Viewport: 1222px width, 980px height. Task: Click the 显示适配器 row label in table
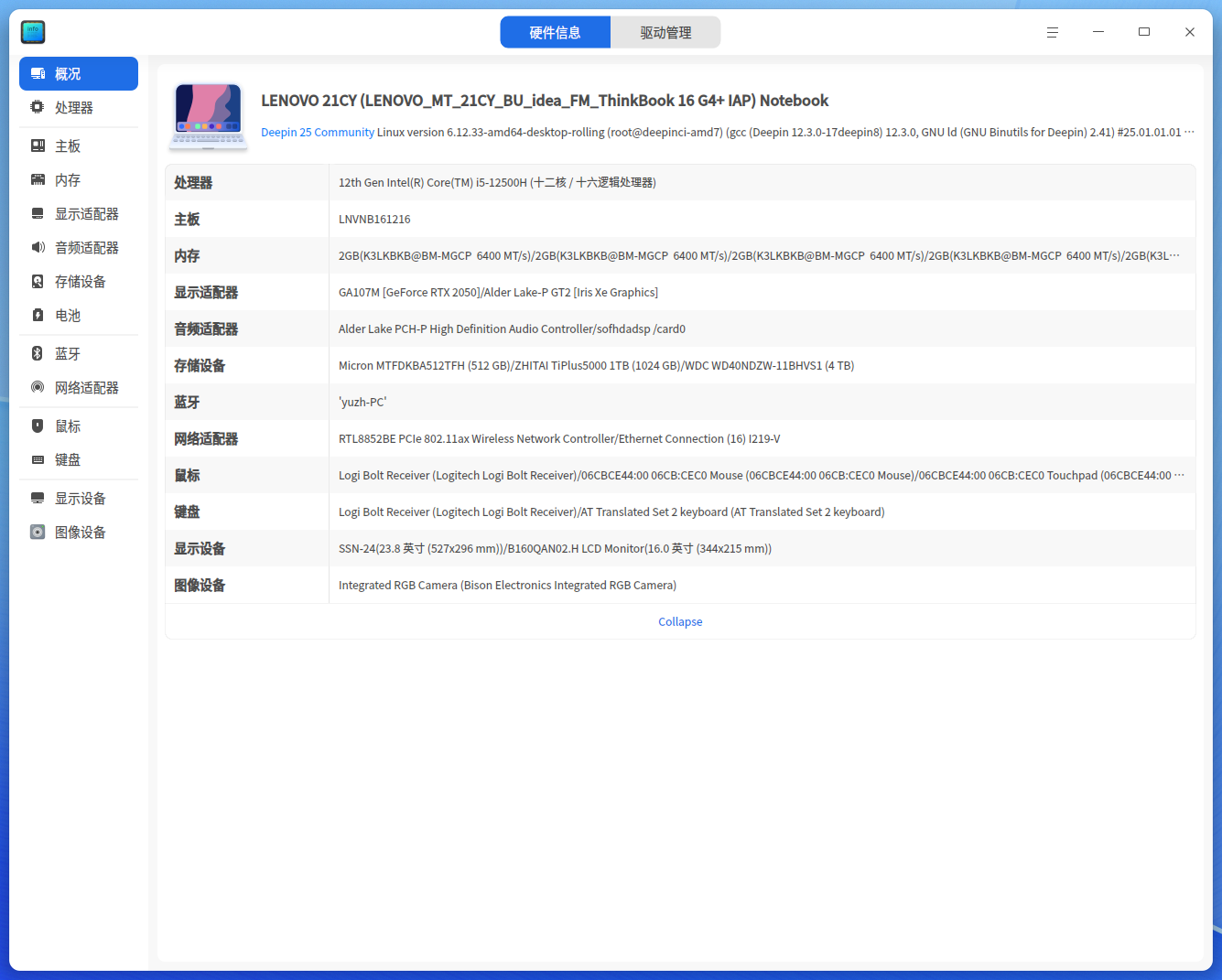(x=206, y=292)
